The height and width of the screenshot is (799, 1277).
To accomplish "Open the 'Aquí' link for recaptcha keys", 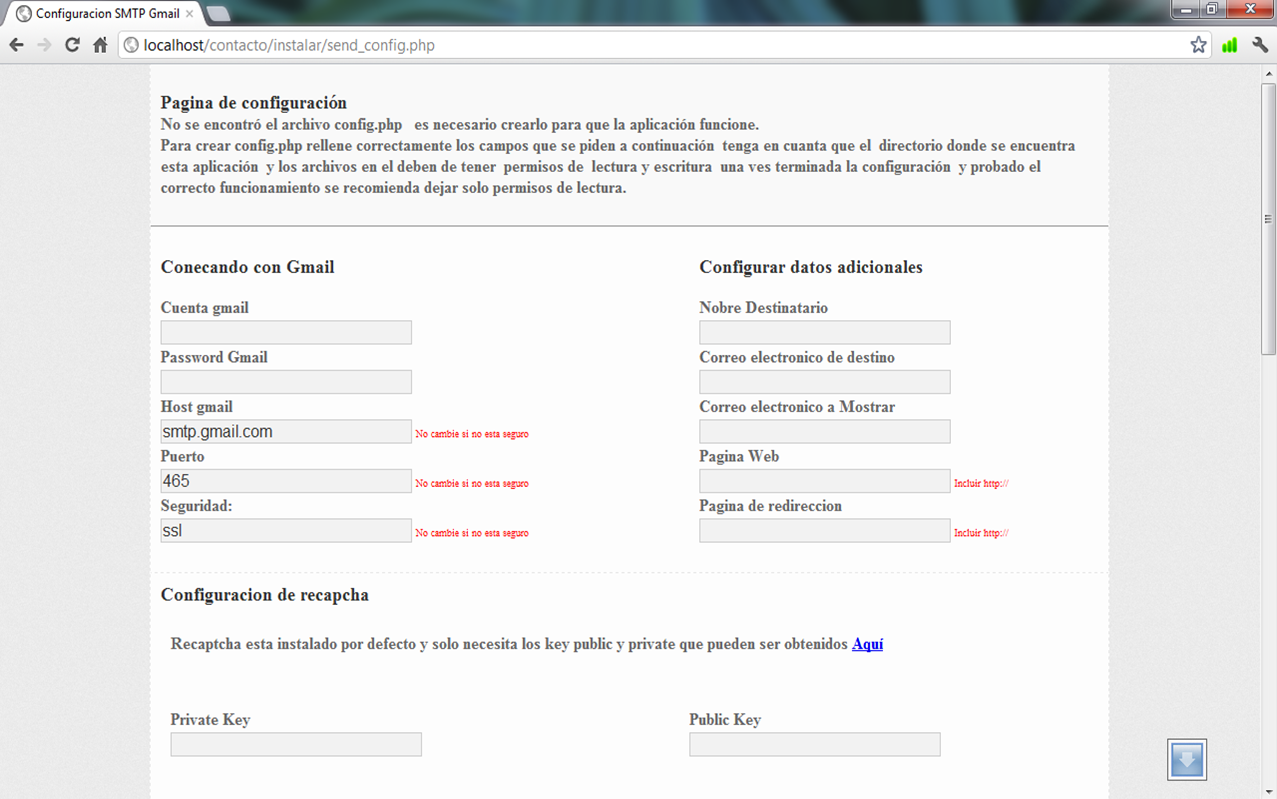I will click(866, 644).
